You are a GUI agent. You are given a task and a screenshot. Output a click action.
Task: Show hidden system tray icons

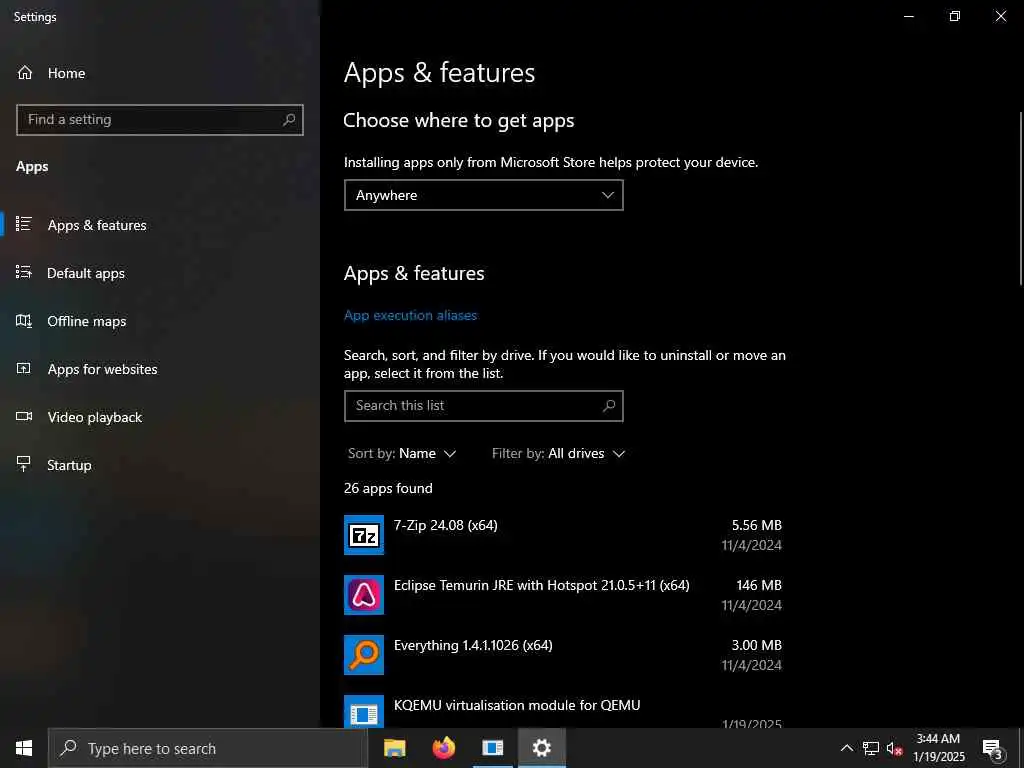[x=846, y=748]
